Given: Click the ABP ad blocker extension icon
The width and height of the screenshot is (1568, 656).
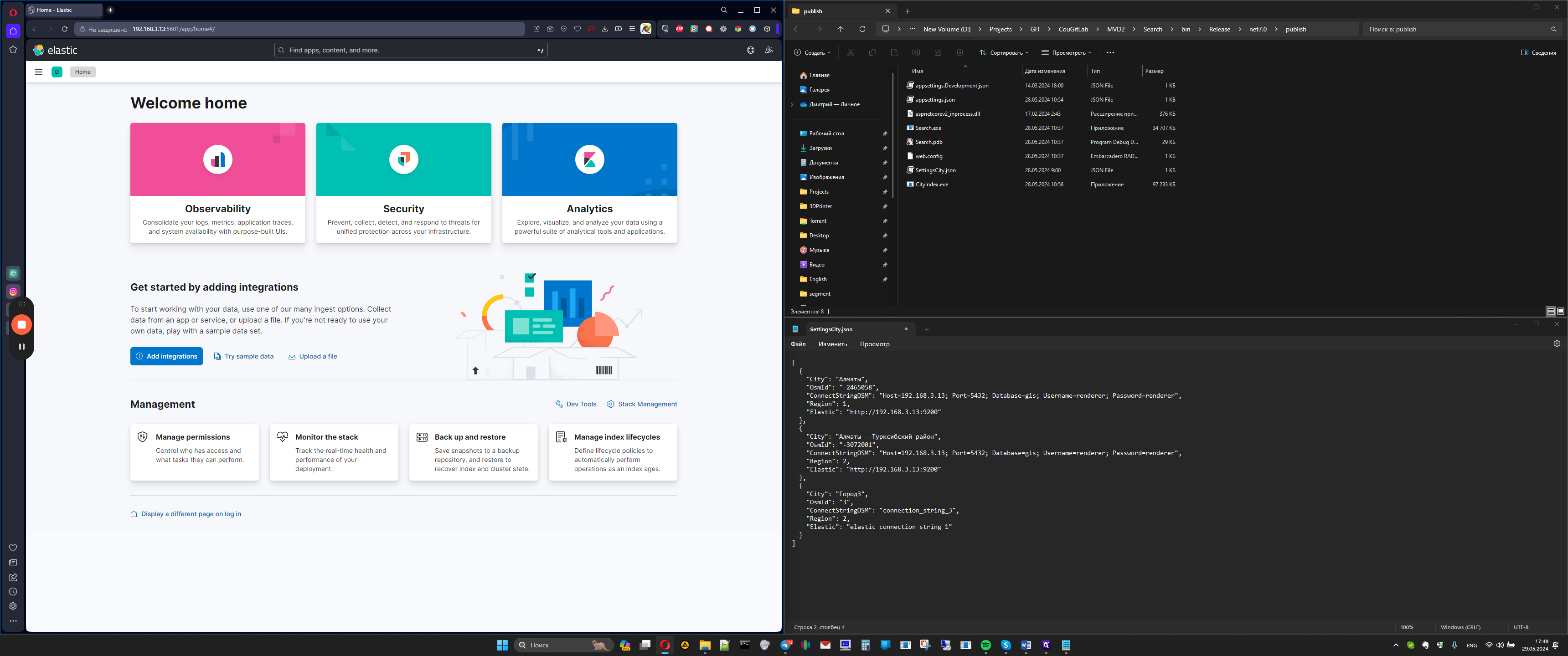Looking at the screenshot, I should coord(679,29).
